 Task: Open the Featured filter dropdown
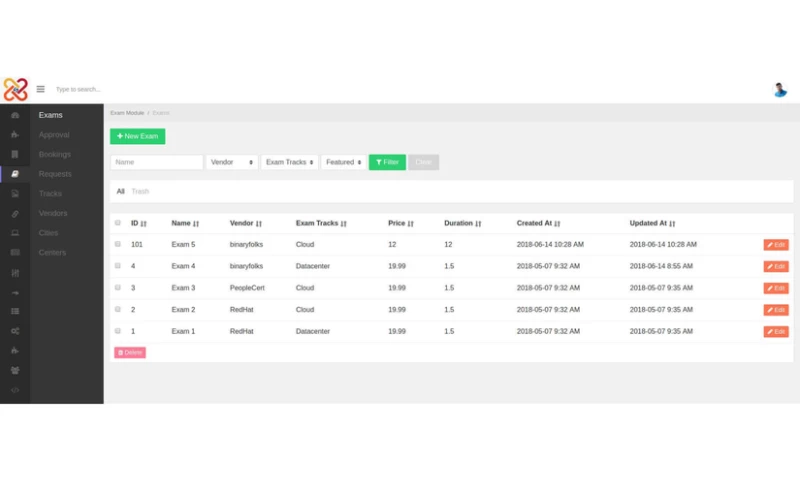pyautogui.click(x=343, y=162)
